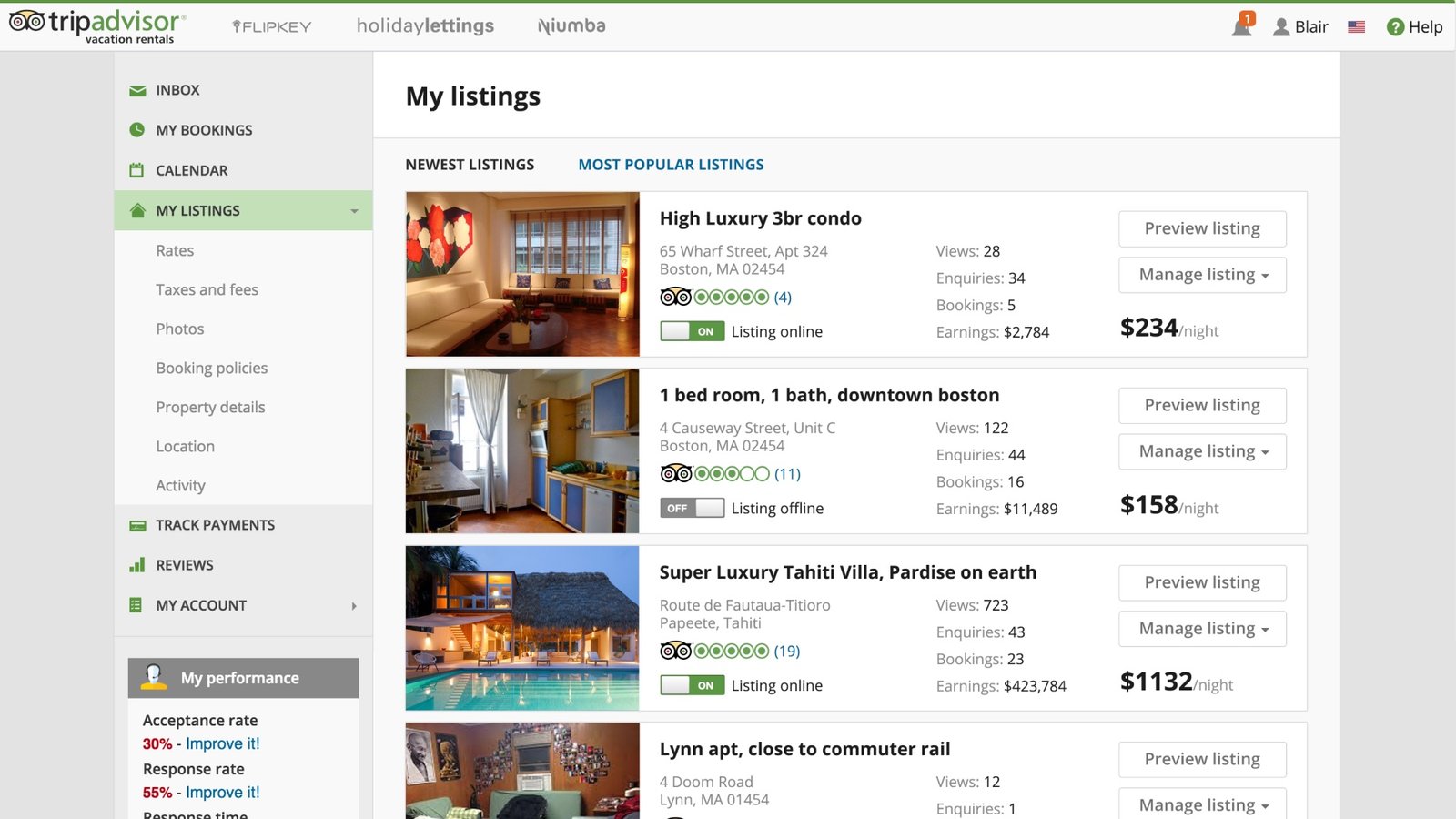The width and height of the screenshot is (1456, 819).
Task: Click the Inbox envelope icon
Action: (137, 90)
